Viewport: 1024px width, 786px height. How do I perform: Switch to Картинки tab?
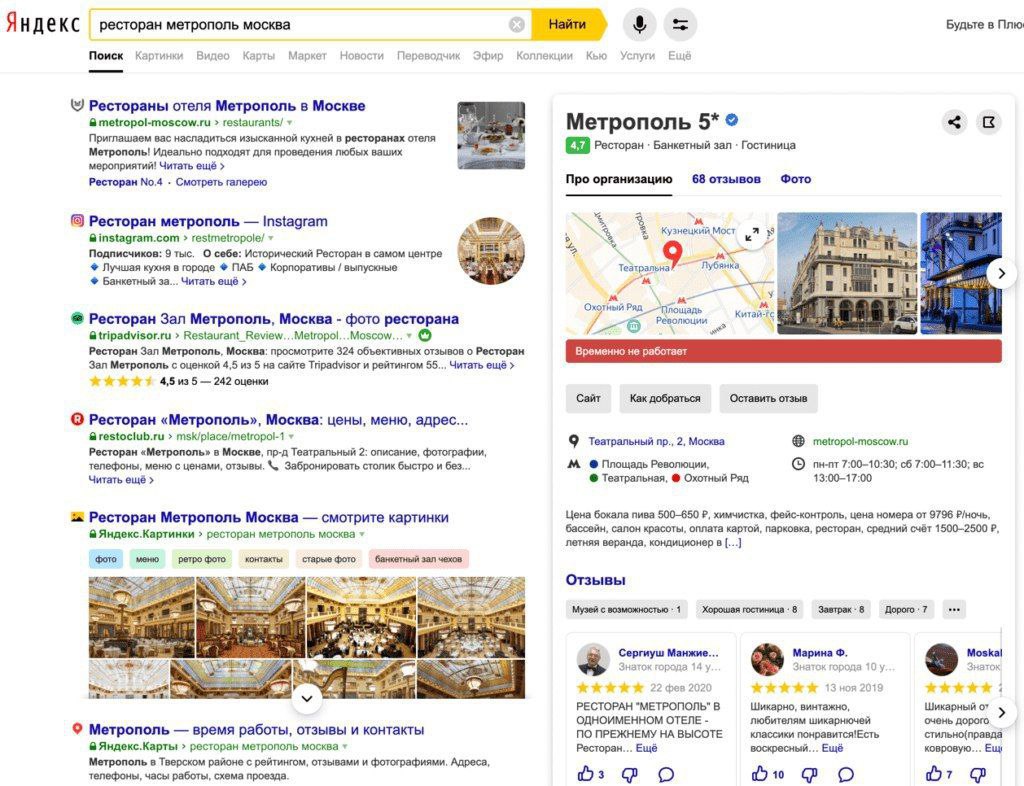(159, 56)
